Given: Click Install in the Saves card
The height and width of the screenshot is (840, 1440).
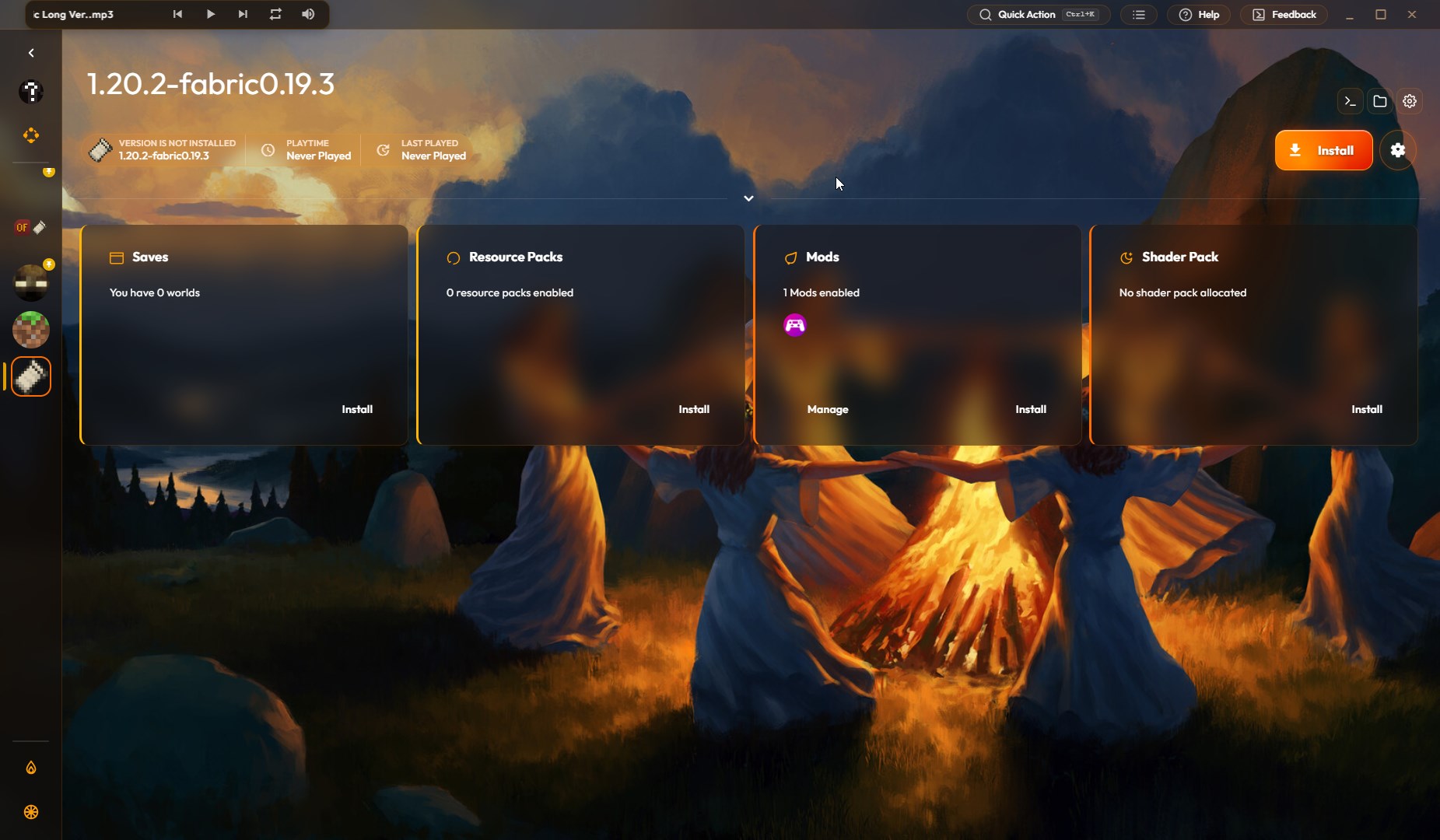Looking at the screenshot, I should (357, 409).
